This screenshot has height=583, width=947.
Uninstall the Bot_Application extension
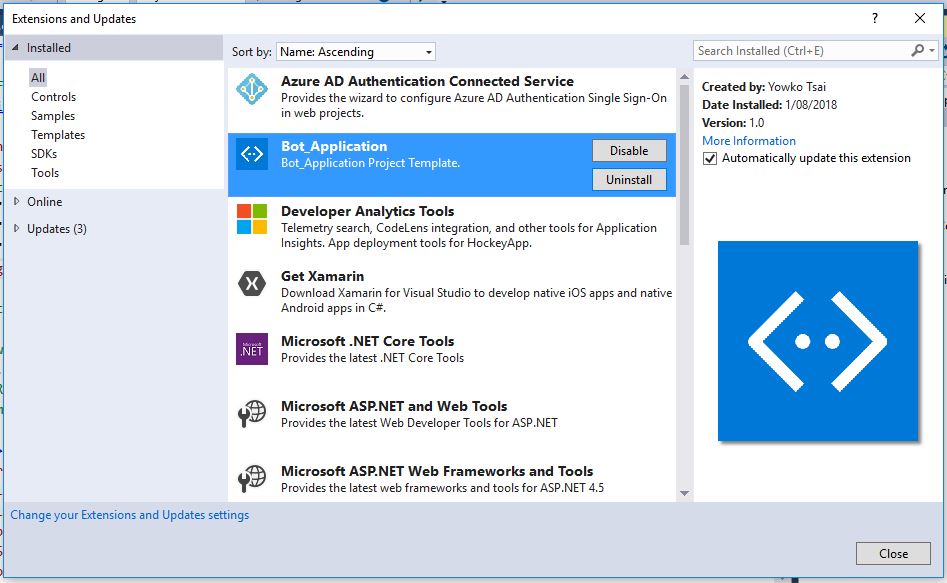pyautogui.click(x=629, y=179)
